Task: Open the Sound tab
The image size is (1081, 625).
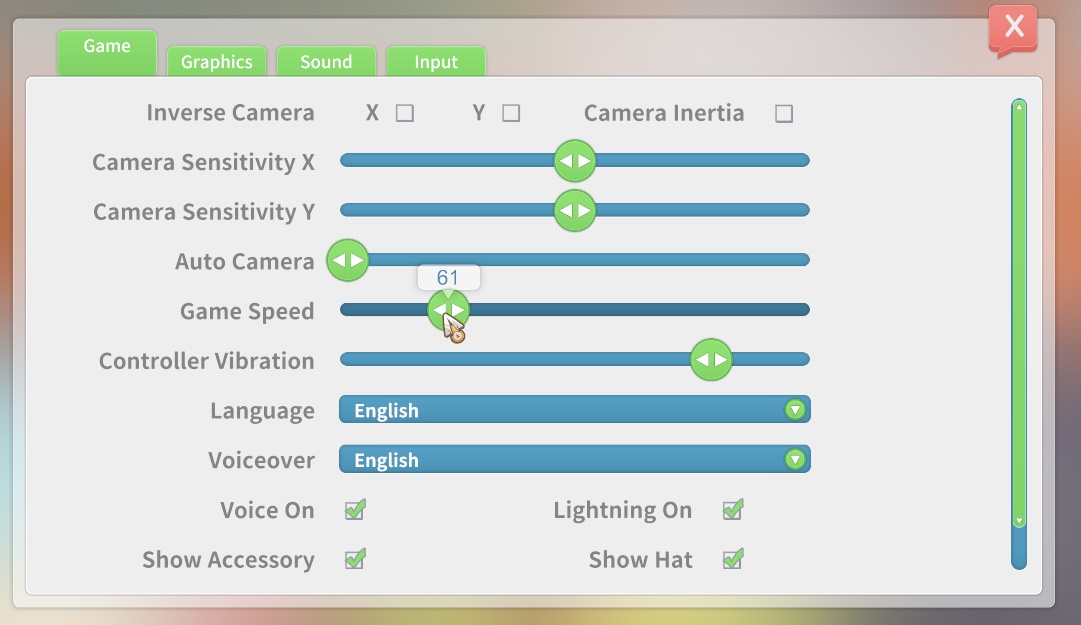Action: pos(326,62)
